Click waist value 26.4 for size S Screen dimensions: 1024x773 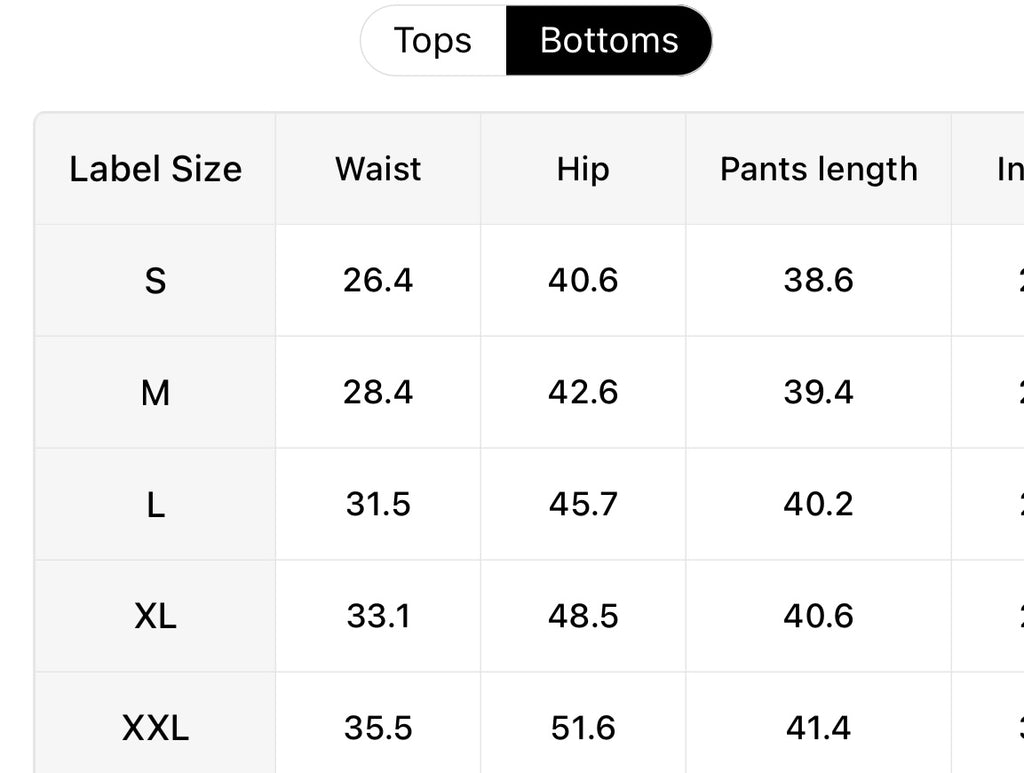point(378,281)
